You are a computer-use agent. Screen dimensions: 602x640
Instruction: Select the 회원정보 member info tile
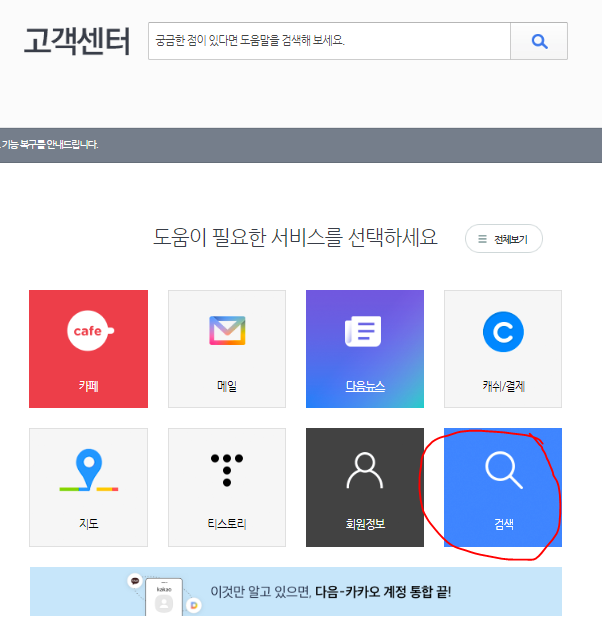click(x=365, y=487)
